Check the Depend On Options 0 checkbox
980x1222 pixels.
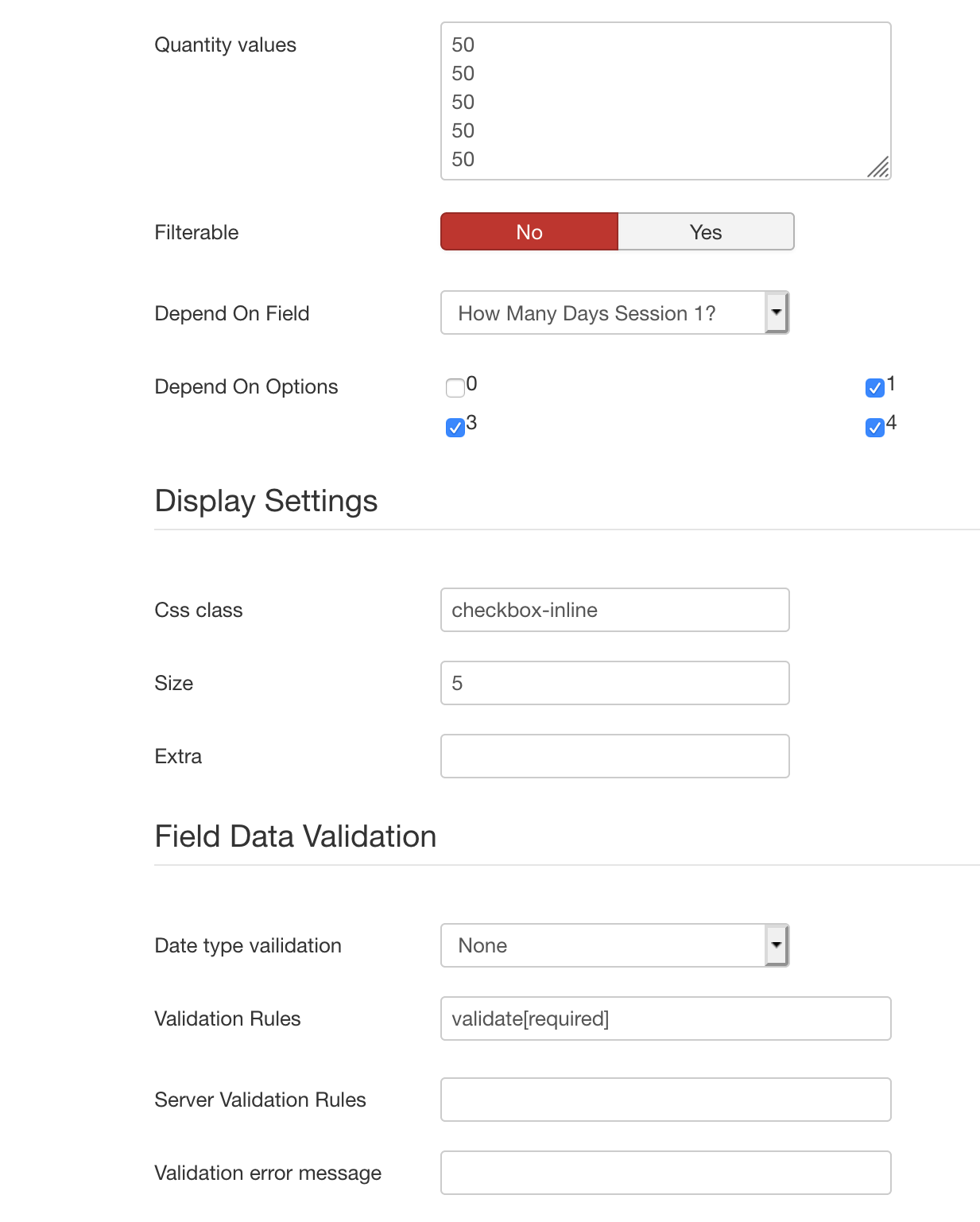[x=455, y=388]
